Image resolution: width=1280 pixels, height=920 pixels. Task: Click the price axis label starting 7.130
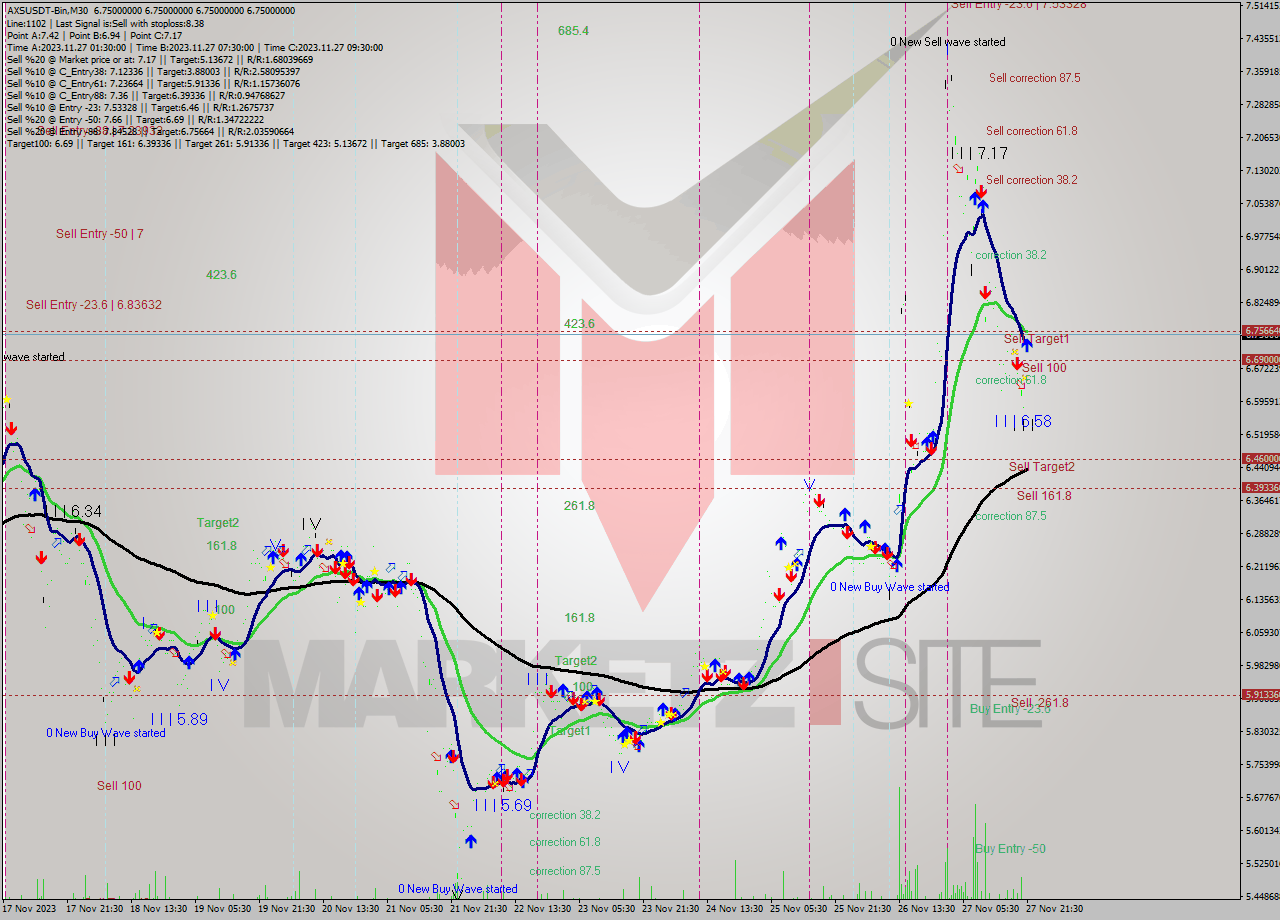pos(1262,171)
